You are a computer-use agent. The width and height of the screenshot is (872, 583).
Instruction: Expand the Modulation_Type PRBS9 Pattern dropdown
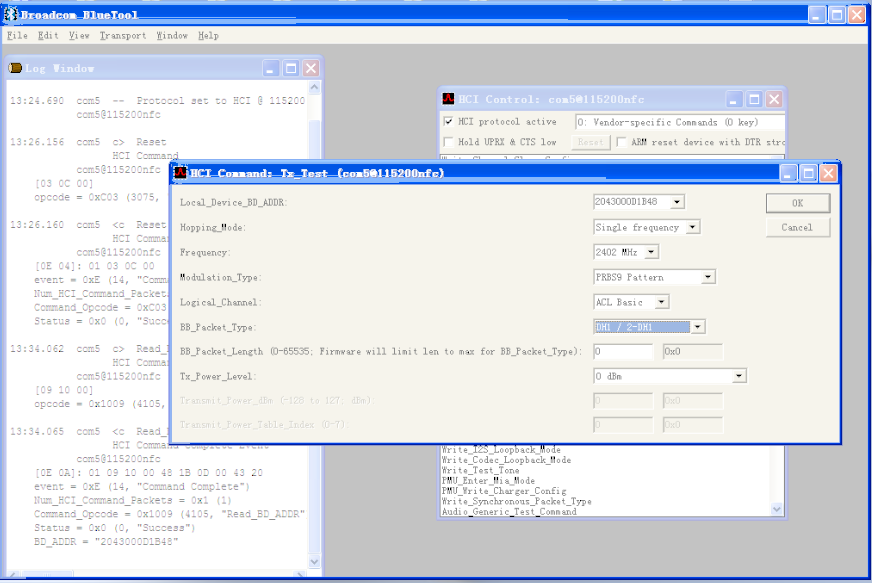[707, 277]
